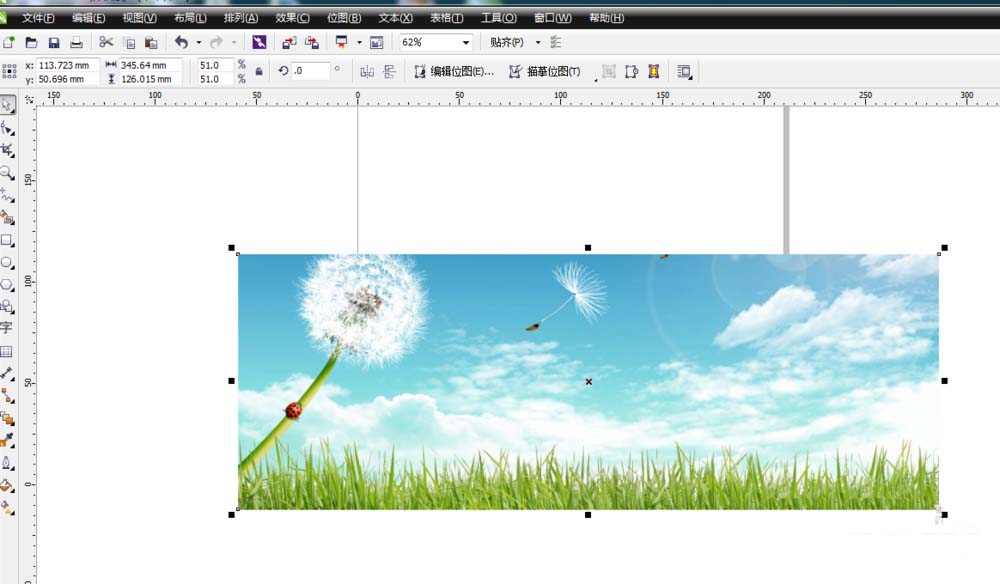The width and height of the screenshot is (1000, 584).
Task: Select the Crop tool in toolbox
Action: (8, 150)
